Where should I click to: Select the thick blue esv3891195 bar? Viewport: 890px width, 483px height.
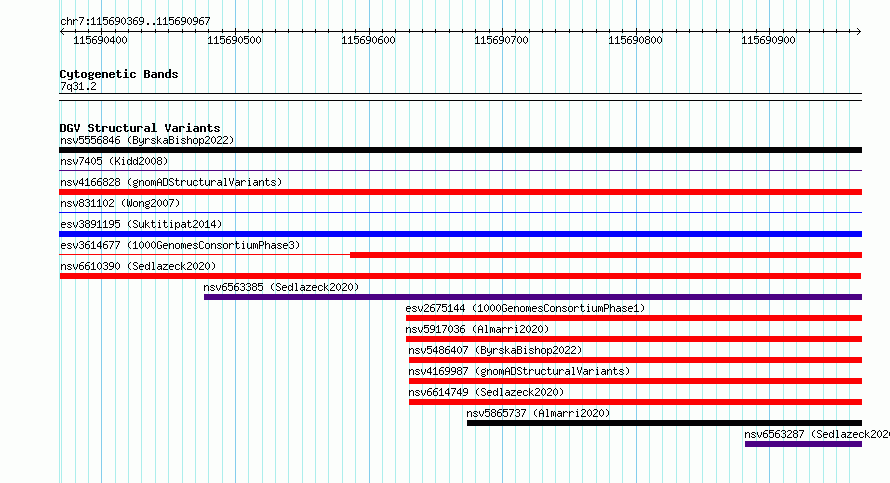click(x=460, y=234)
